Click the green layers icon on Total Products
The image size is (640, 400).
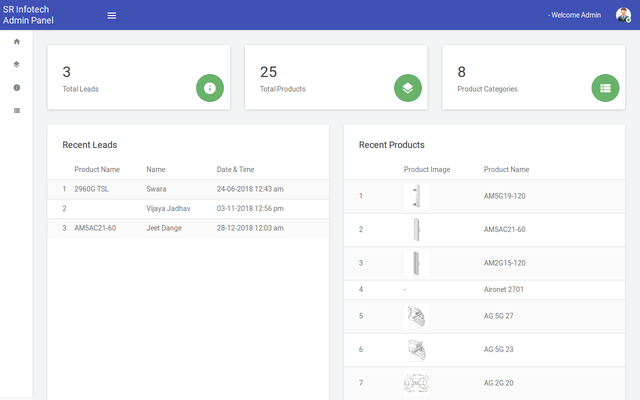[408, 88]
